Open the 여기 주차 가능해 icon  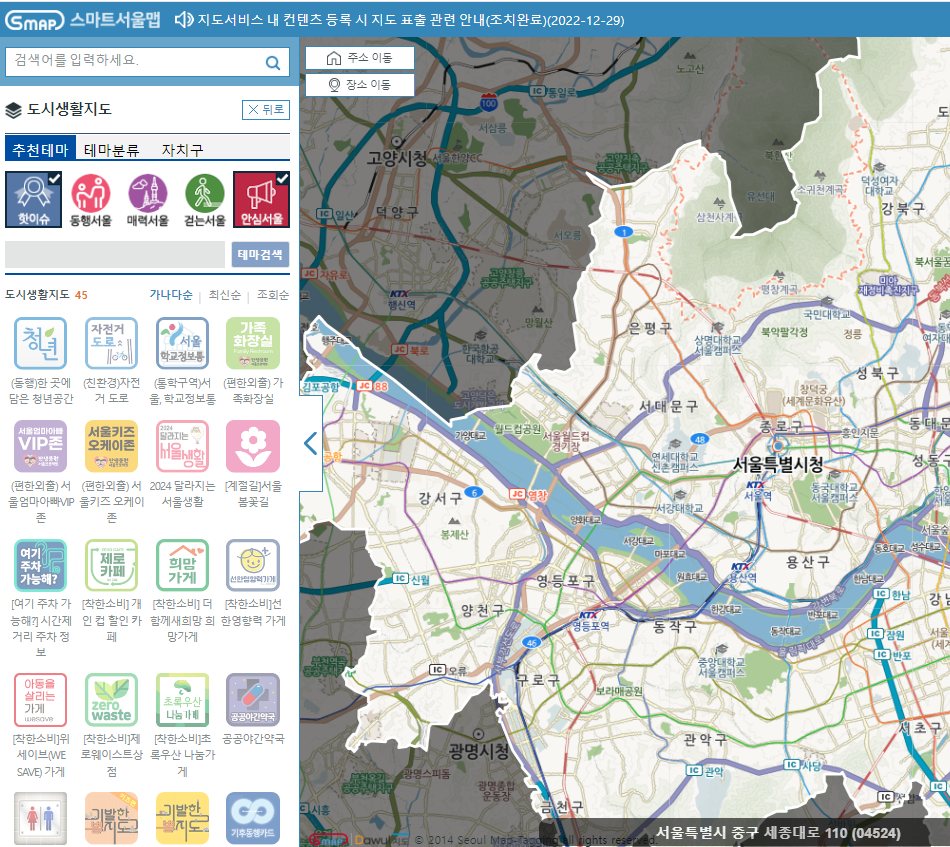pos(41,565)
